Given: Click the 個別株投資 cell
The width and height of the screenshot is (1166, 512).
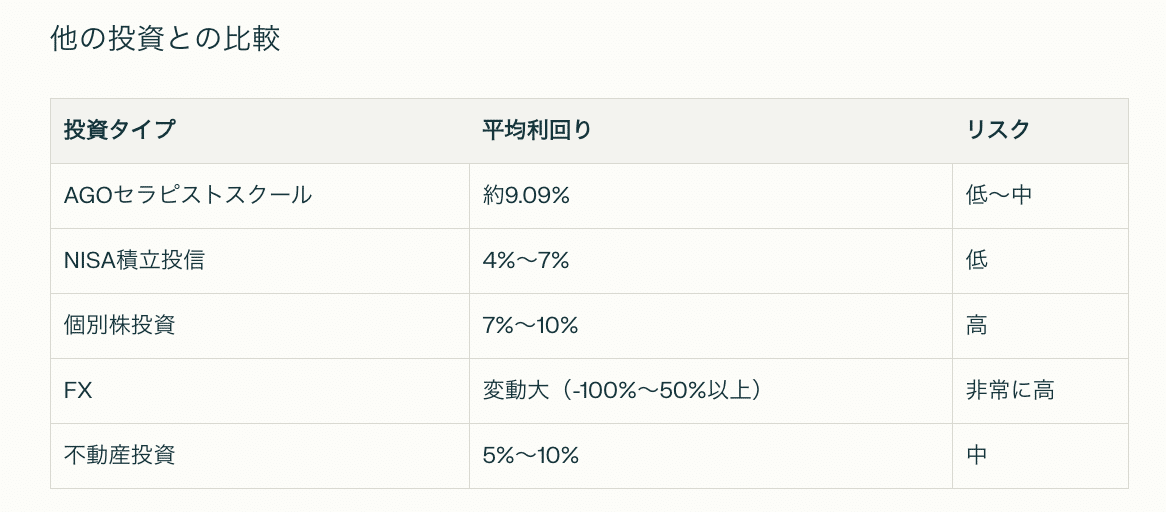Looking at the screenshot, I should pos(260,325).
